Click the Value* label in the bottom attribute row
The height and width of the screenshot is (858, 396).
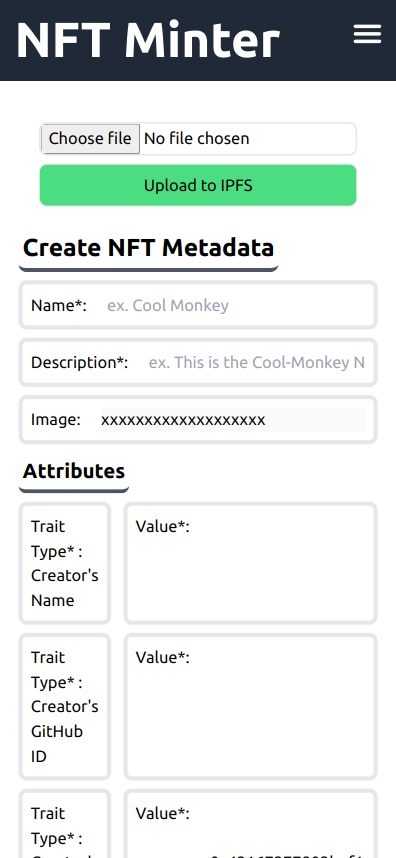click(162, 814)
